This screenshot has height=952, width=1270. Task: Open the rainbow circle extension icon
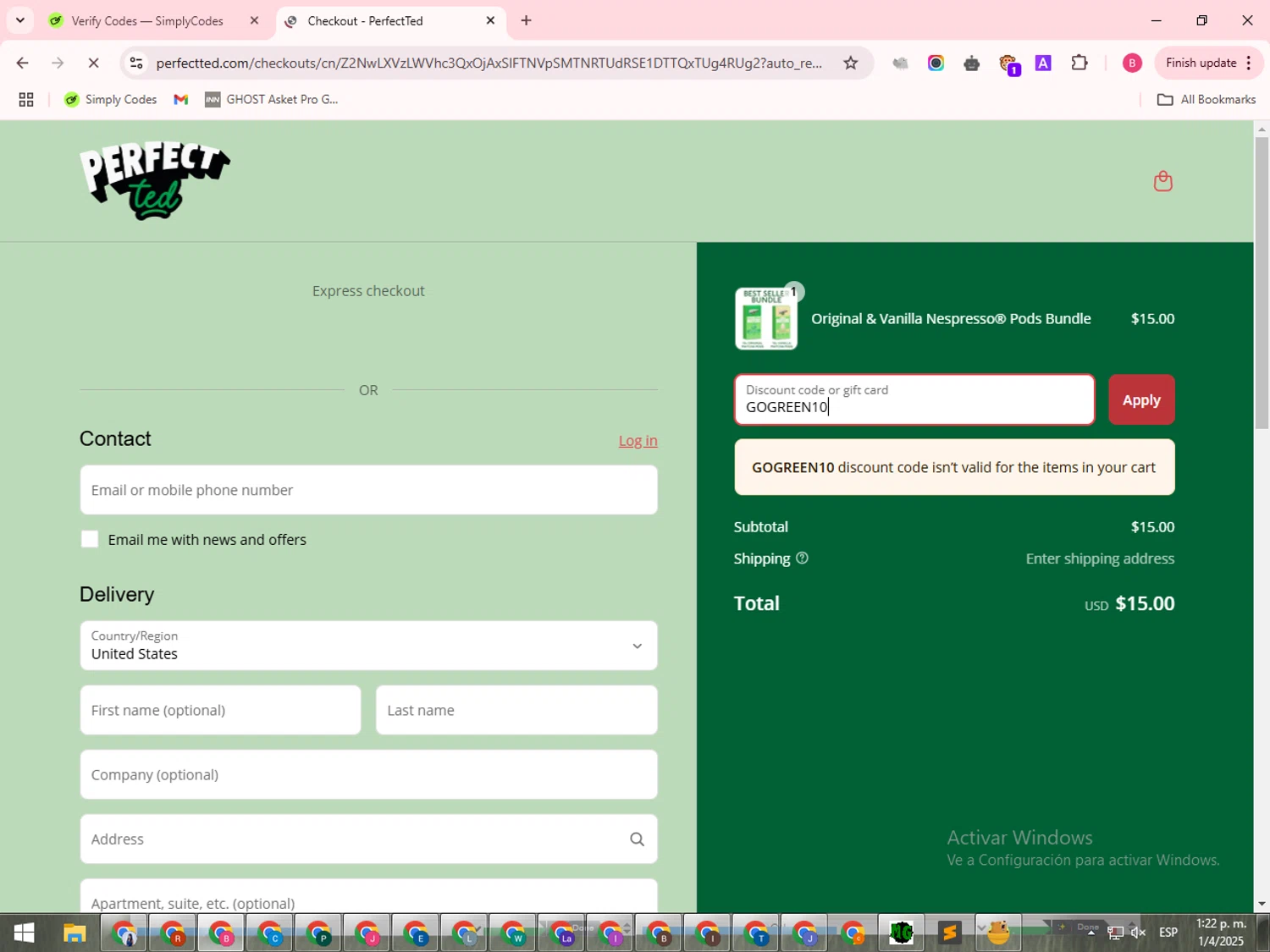[x=936, y=63]
